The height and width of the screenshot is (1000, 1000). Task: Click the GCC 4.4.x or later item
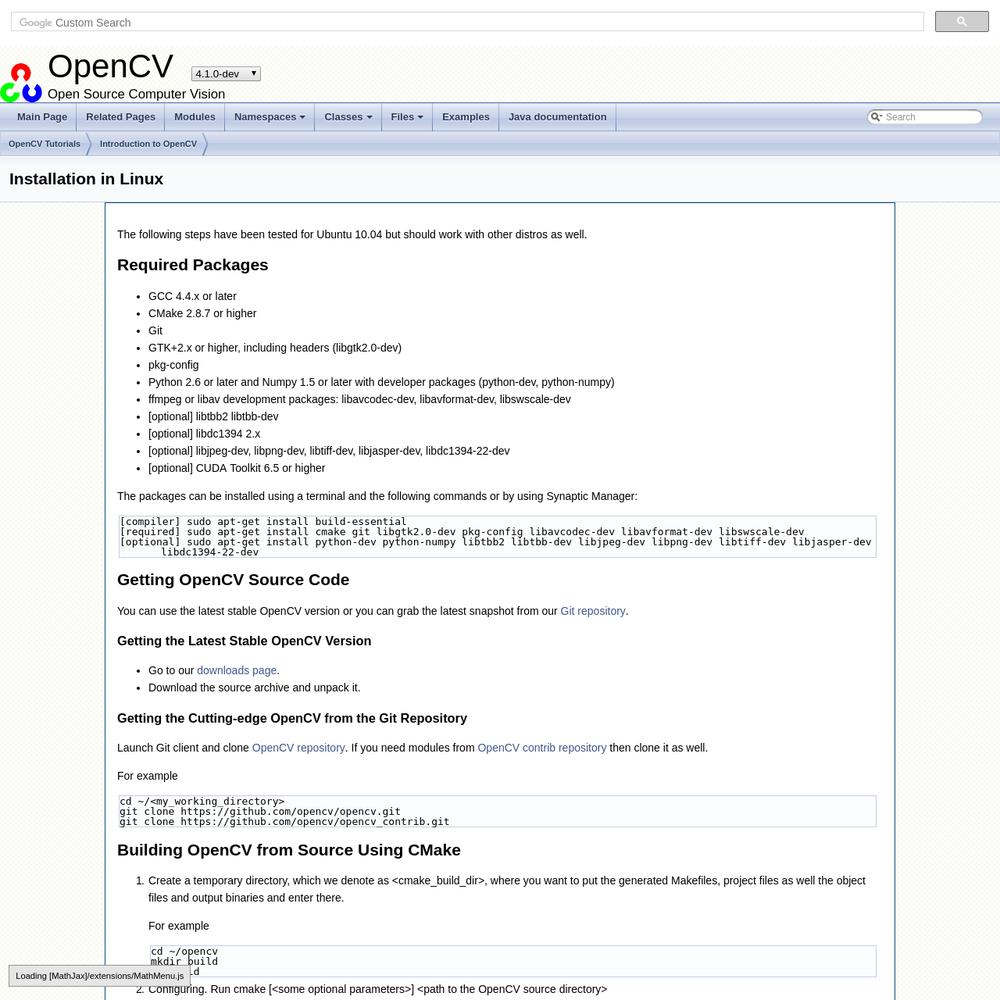(192, 296)
